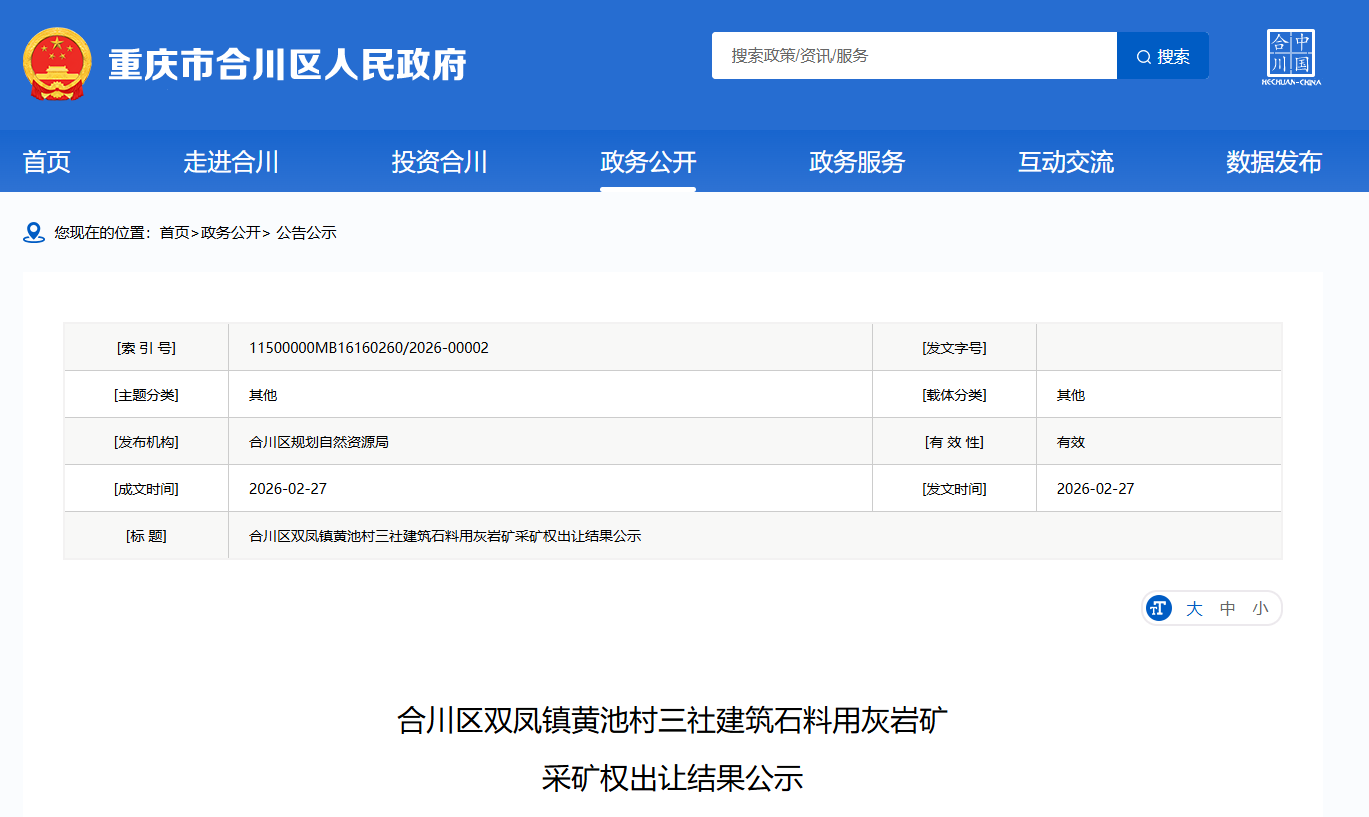Open the 首页 navigation tab

click(47, 162)
